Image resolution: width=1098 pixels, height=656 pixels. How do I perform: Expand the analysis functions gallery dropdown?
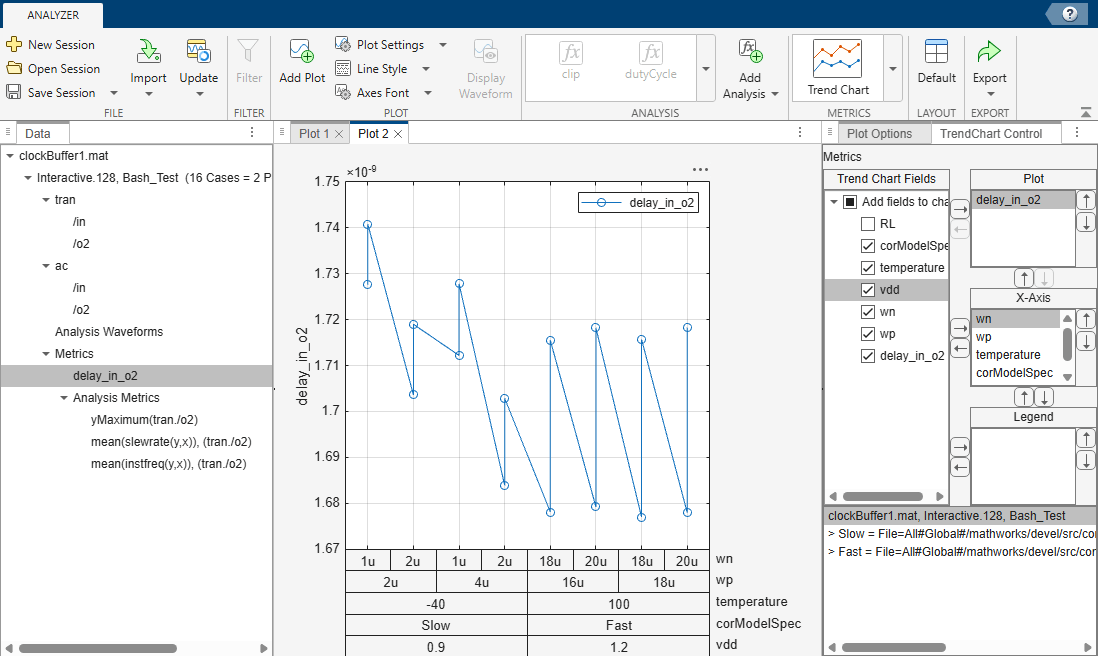(x=706, y=69)
